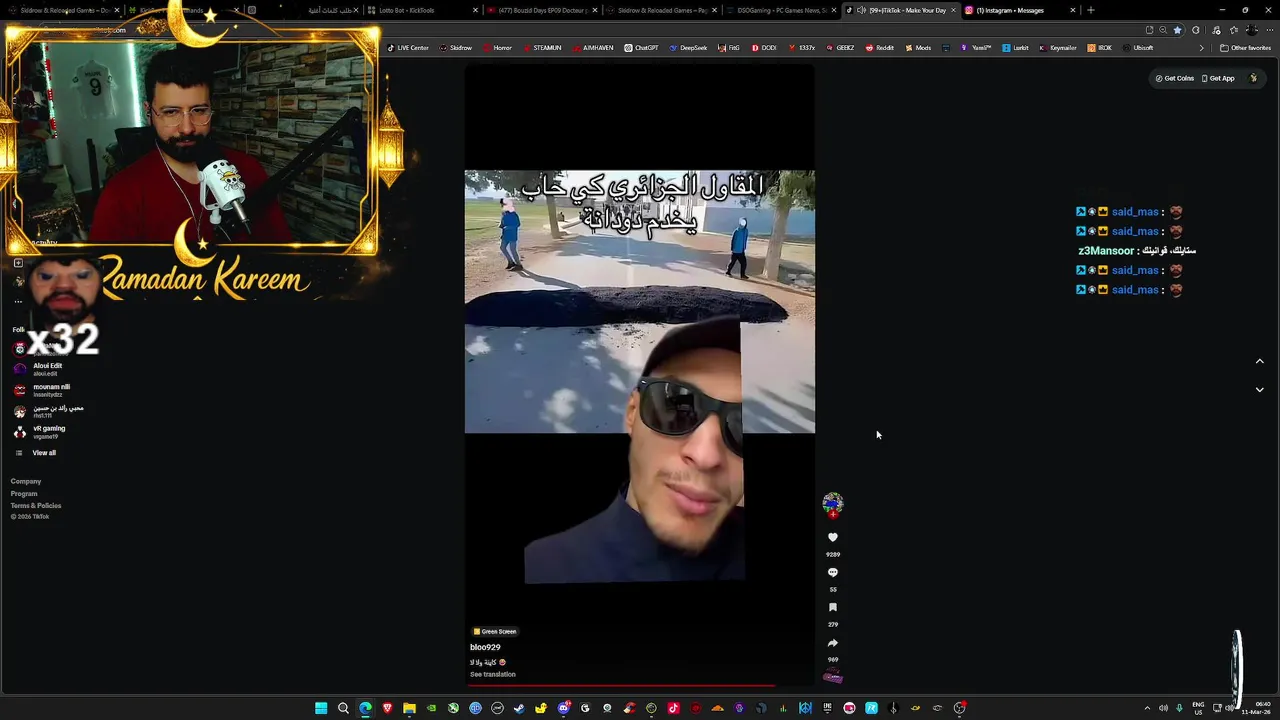This screenshot has width=1280, height=720.
Task: Share the video using the arrow icon
Action: click(832, 643)
